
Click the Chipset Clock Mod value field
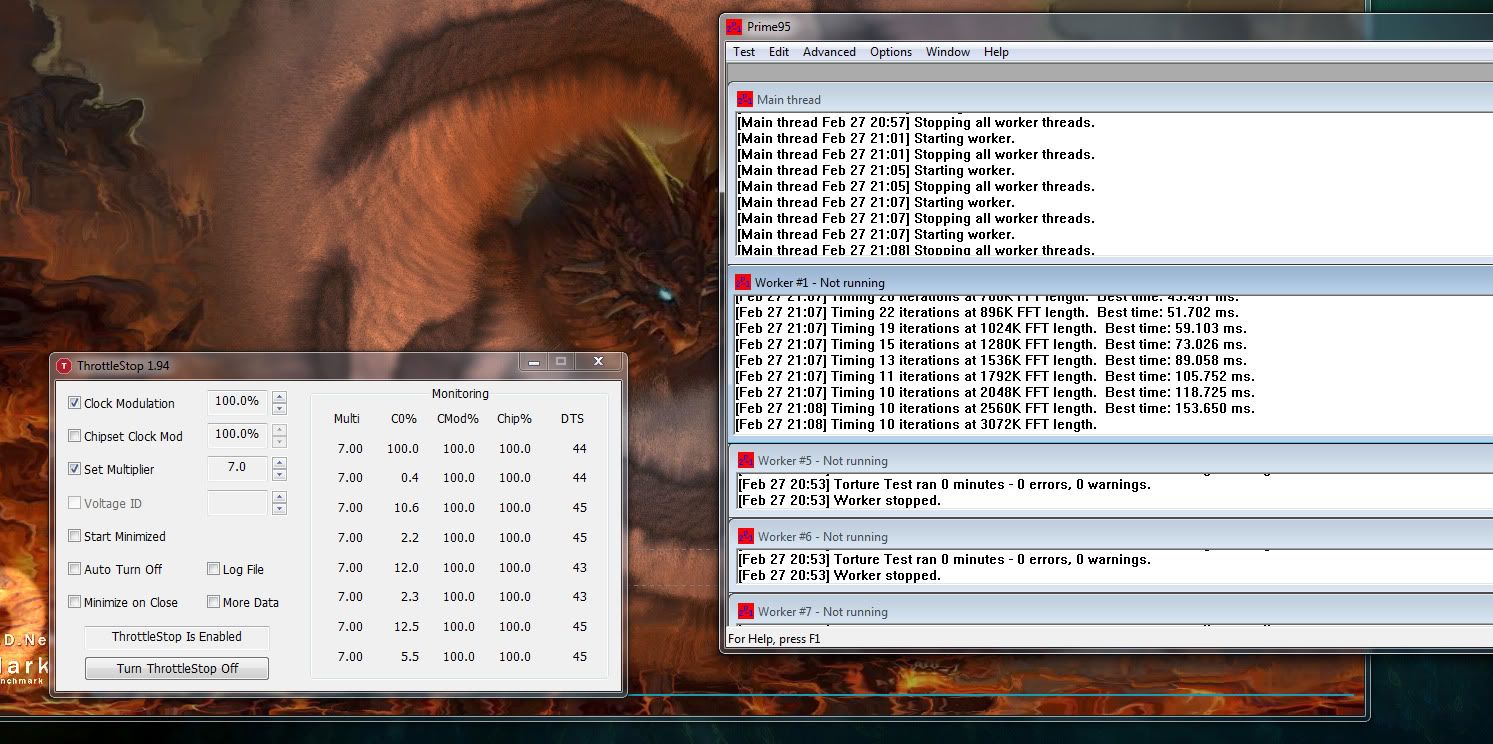pyautogui.click(x=237, y=435)
